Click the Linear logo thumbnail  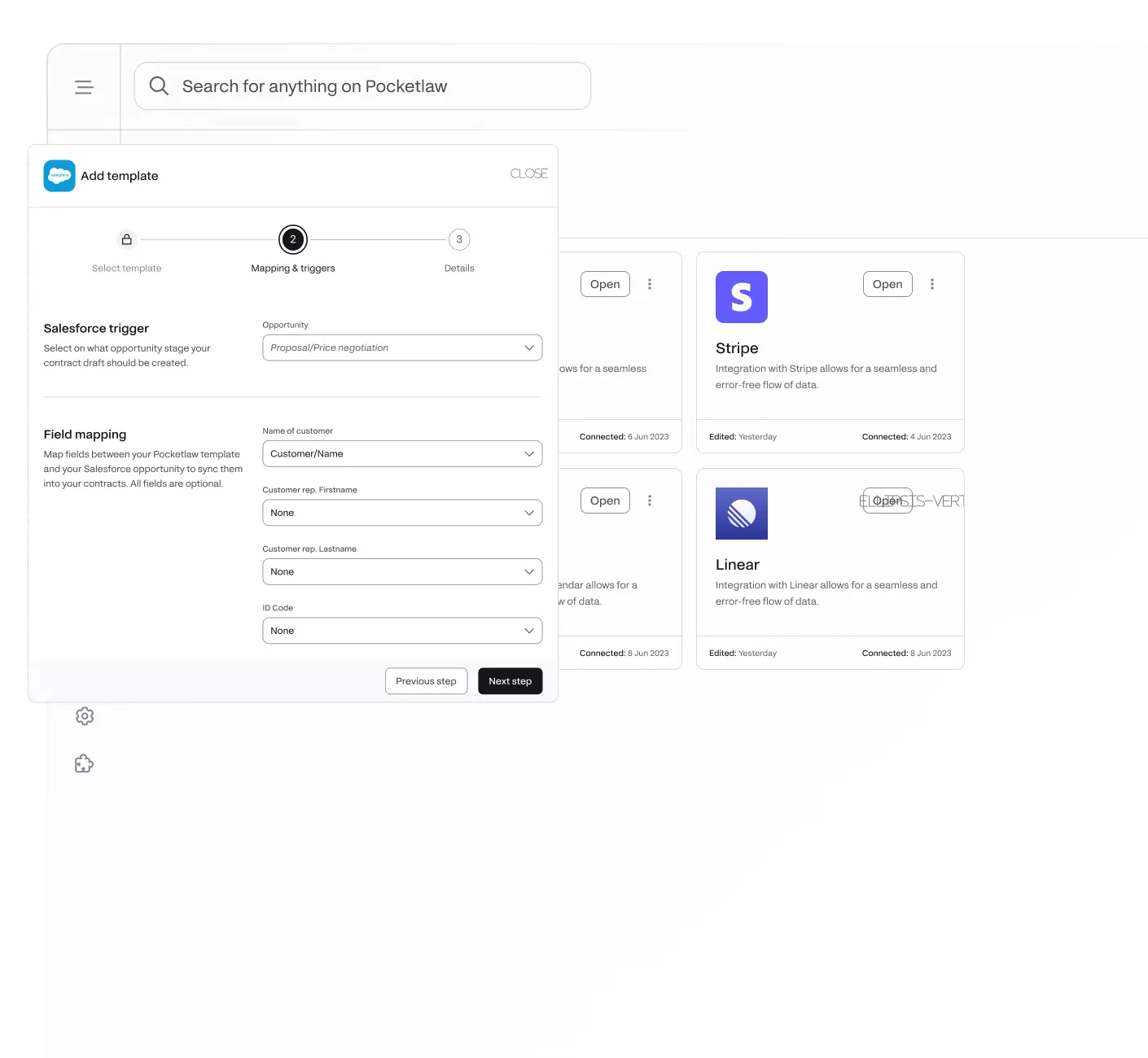(742, 514)
